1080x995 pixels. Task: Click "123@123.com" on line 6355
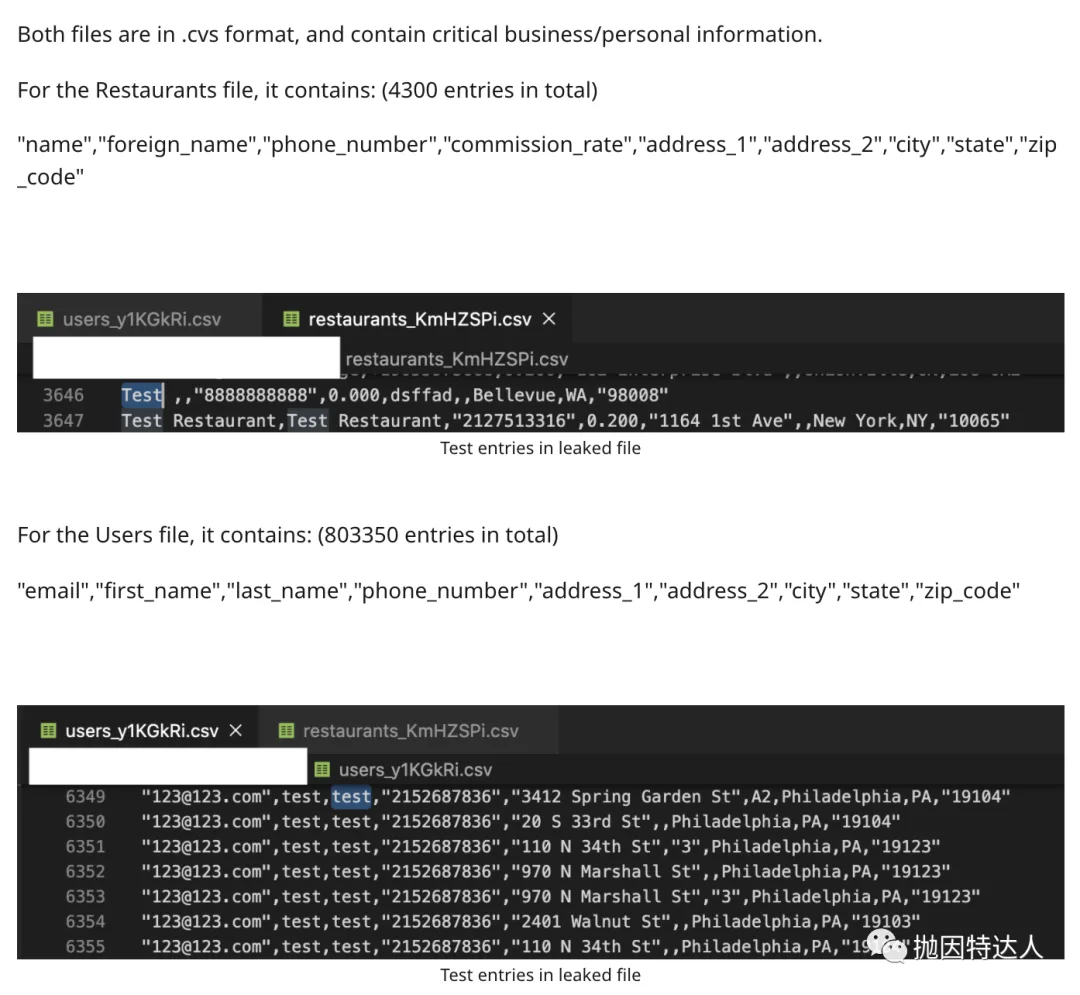coord(207,947)
